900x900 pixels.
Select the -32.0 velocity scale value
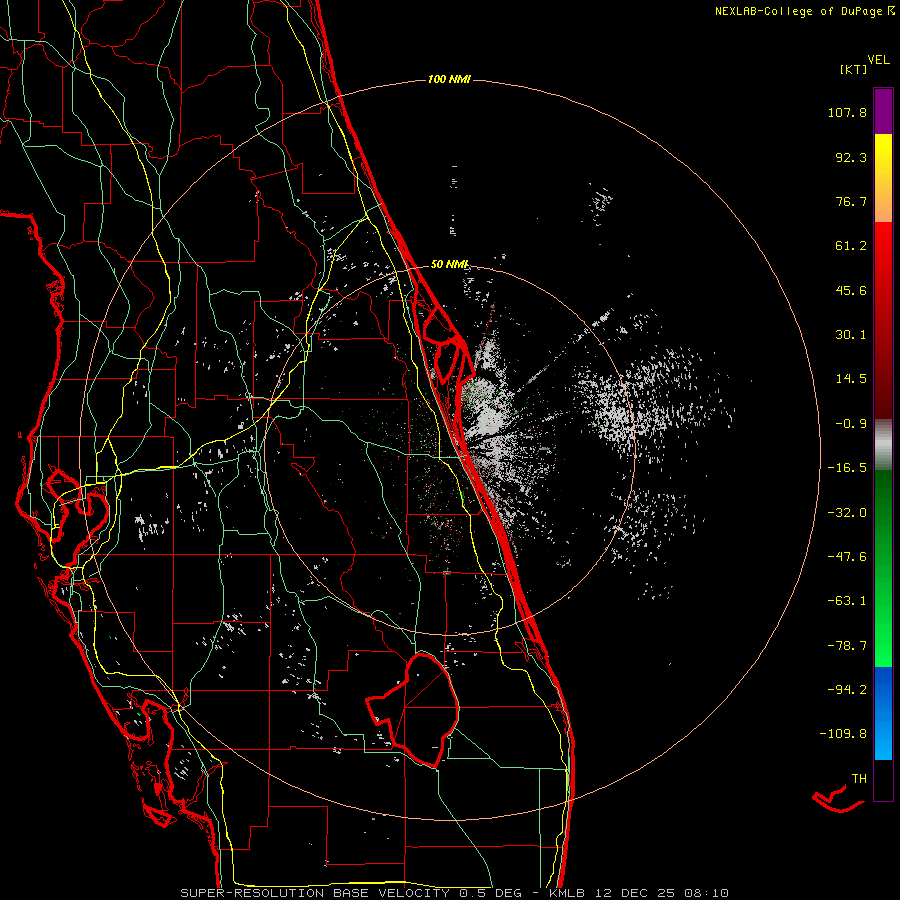point(847,513)
